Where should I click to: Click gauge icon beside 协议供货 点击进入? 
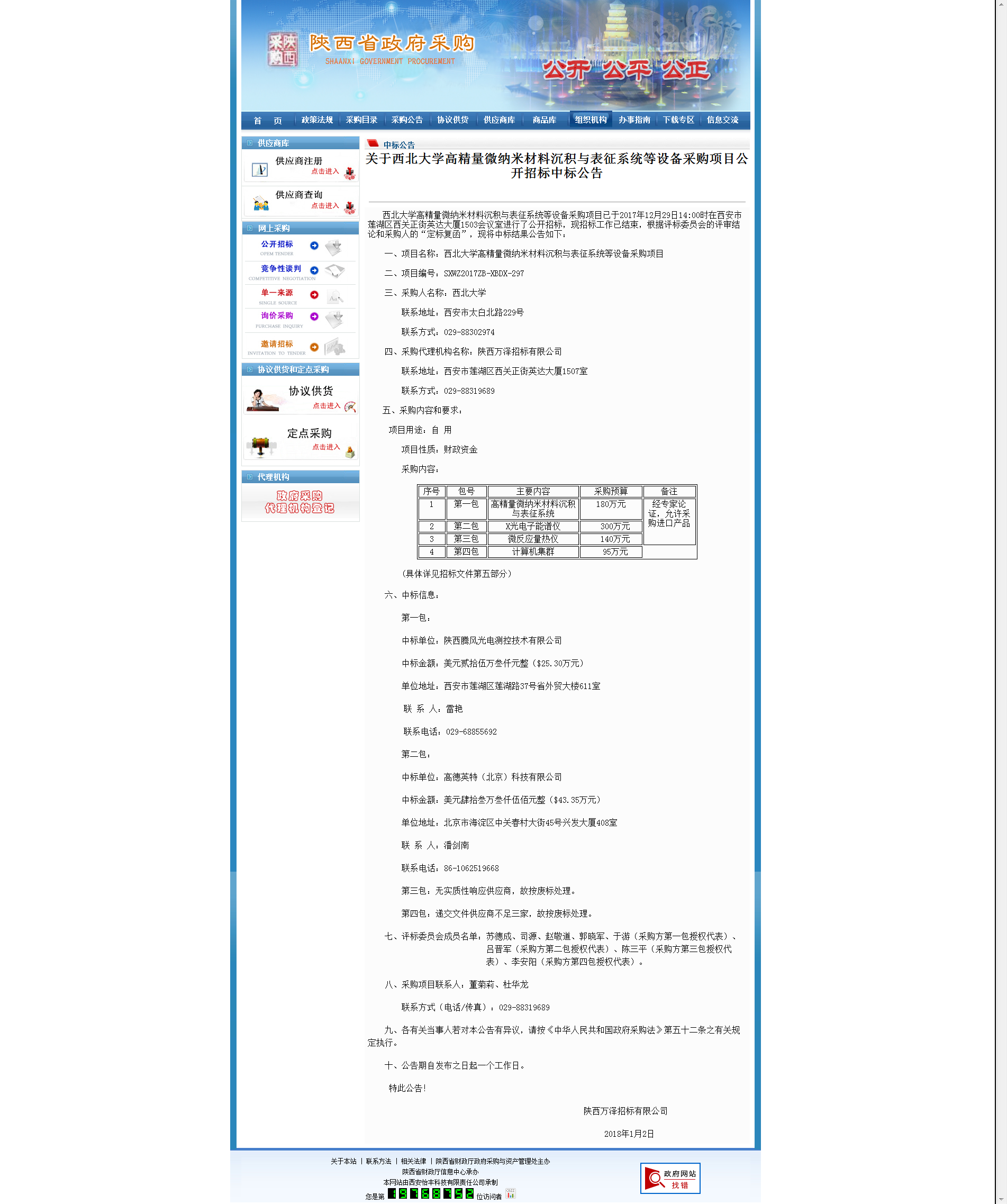350,406
